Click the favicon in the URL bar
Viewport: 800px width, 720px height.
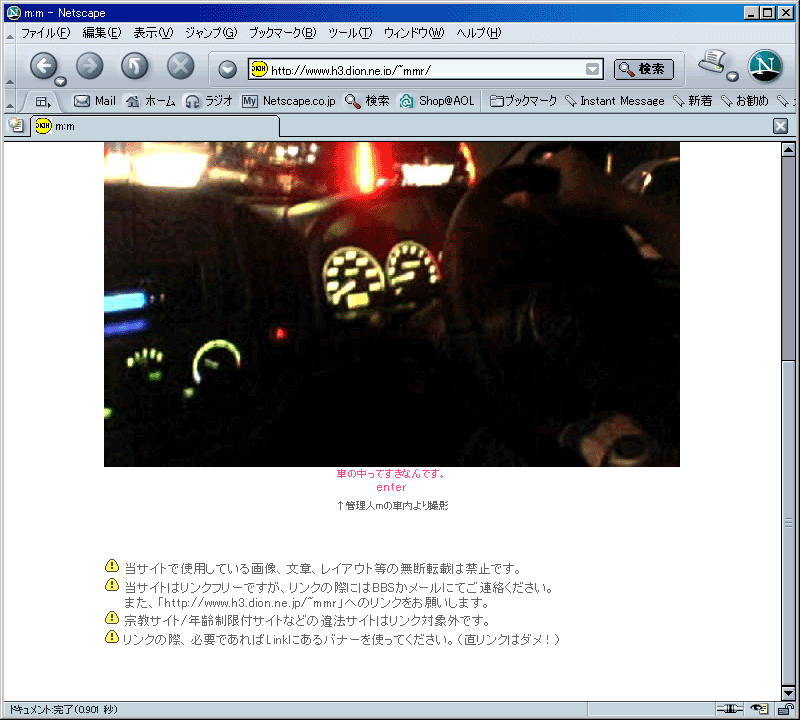tap(259, 69)
